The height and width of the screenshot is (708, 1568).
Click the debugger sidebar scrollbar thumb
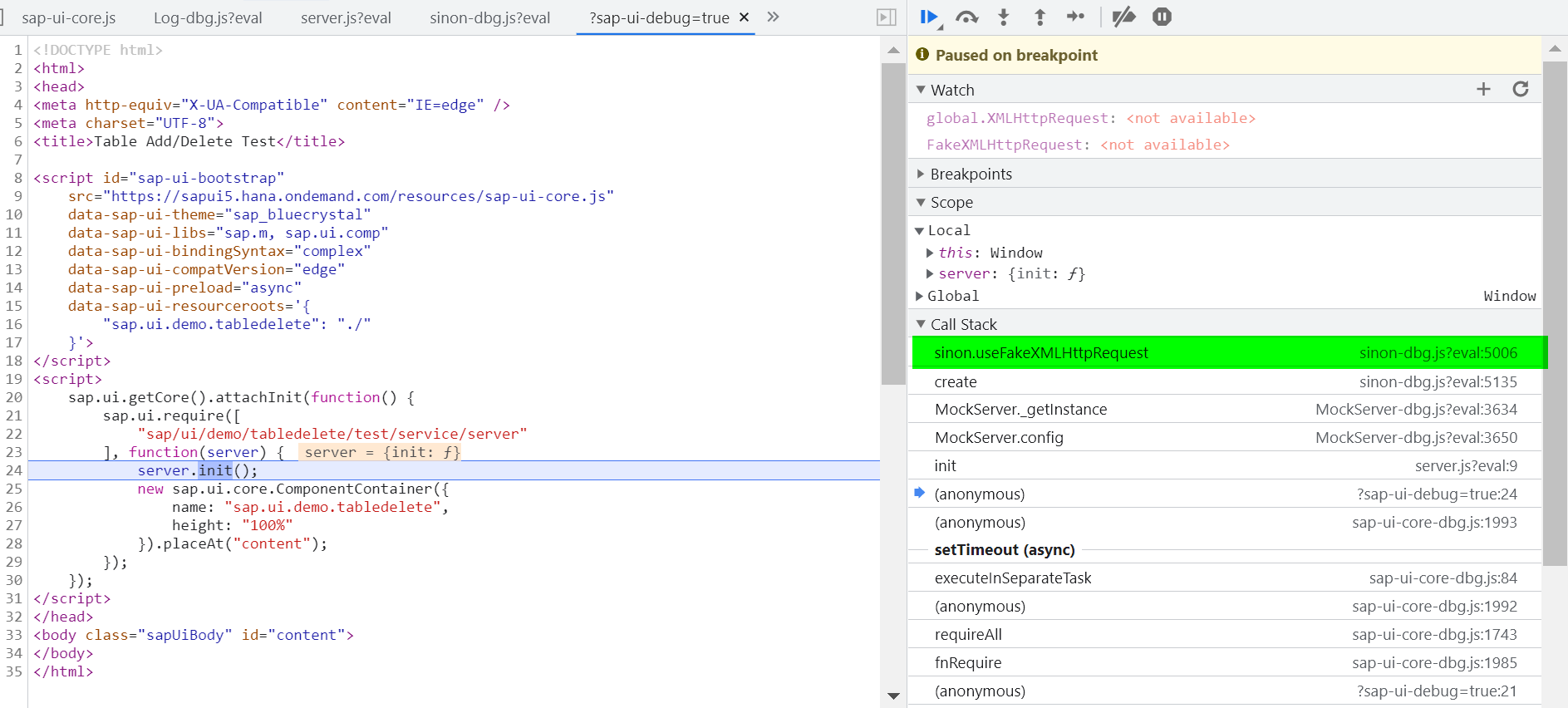[1555, 313]
